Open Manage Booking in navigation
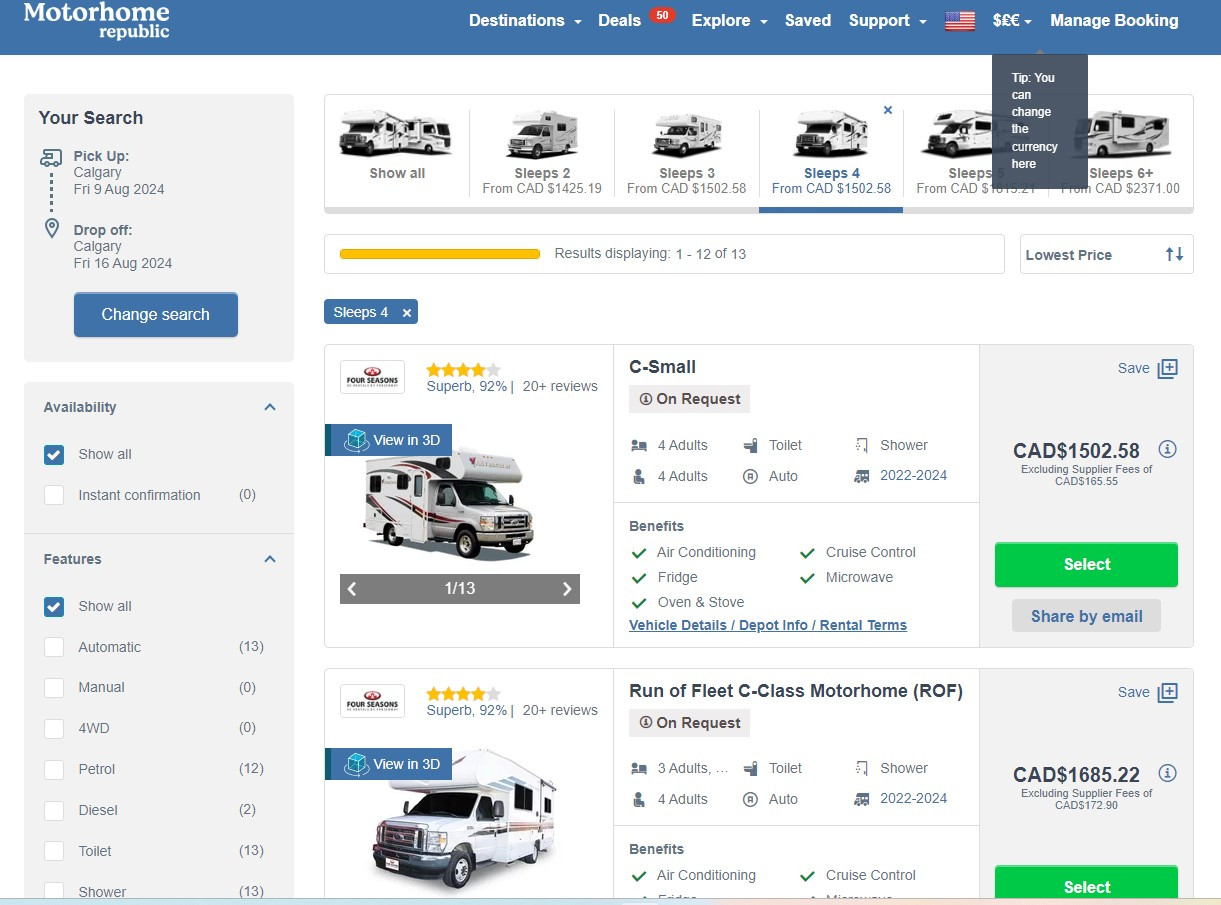Viewport: 1221px width, 905px height. [x=1114, y=20]
